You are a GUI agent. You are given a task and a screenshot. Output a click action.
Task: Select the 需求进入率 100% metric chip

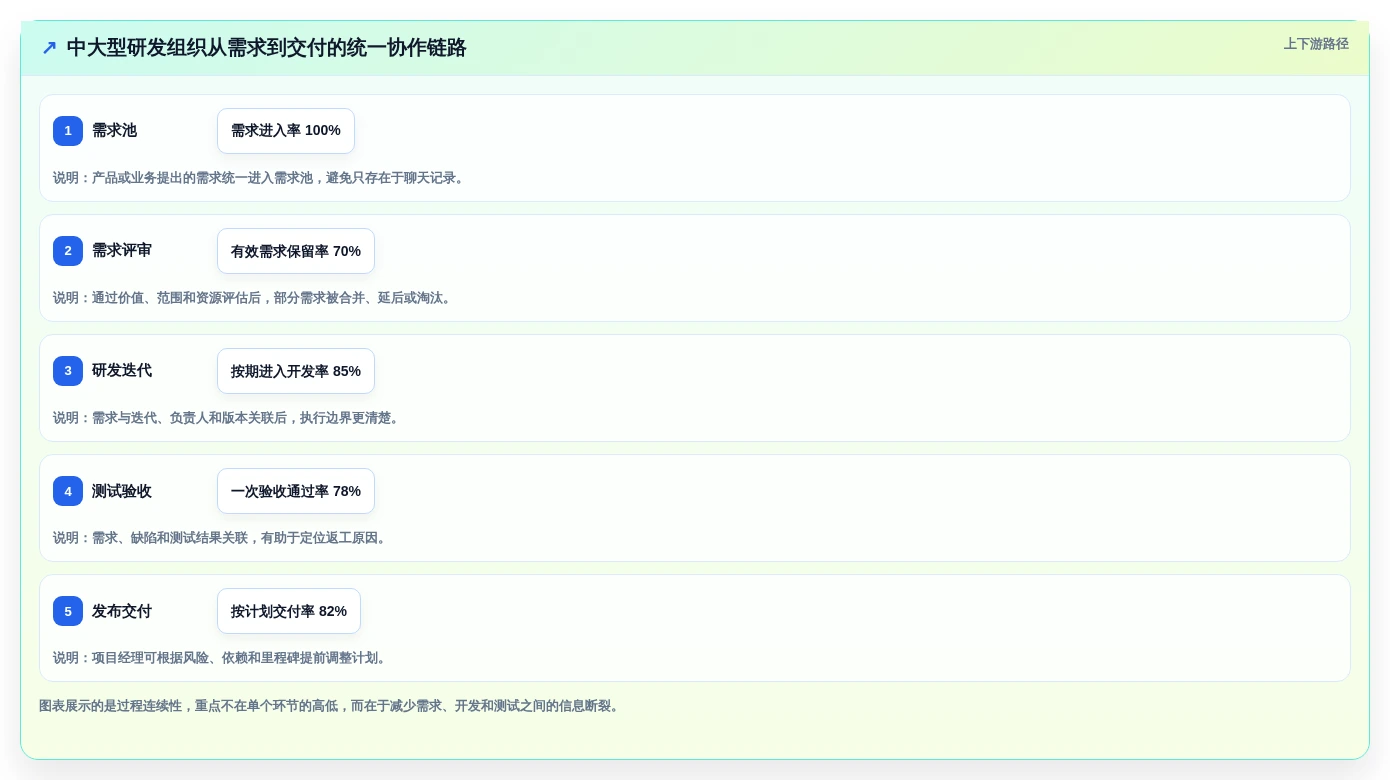pos(286,131)
